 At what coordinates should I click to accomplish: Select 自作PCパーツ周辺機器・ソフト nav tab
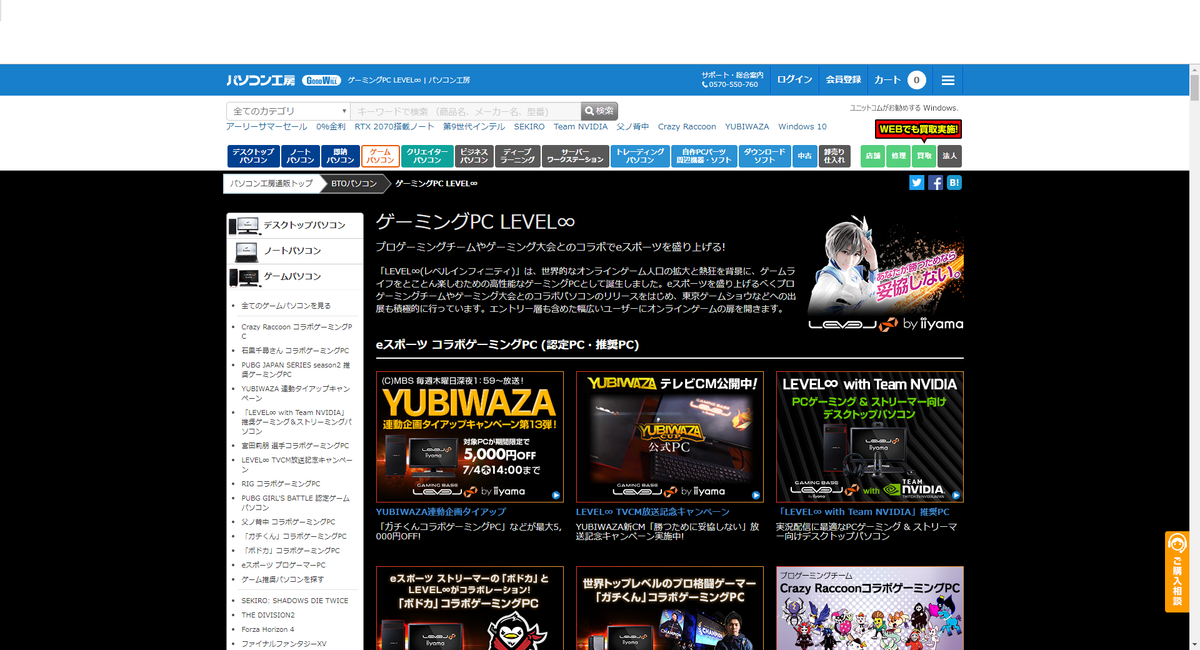(705, 156)
